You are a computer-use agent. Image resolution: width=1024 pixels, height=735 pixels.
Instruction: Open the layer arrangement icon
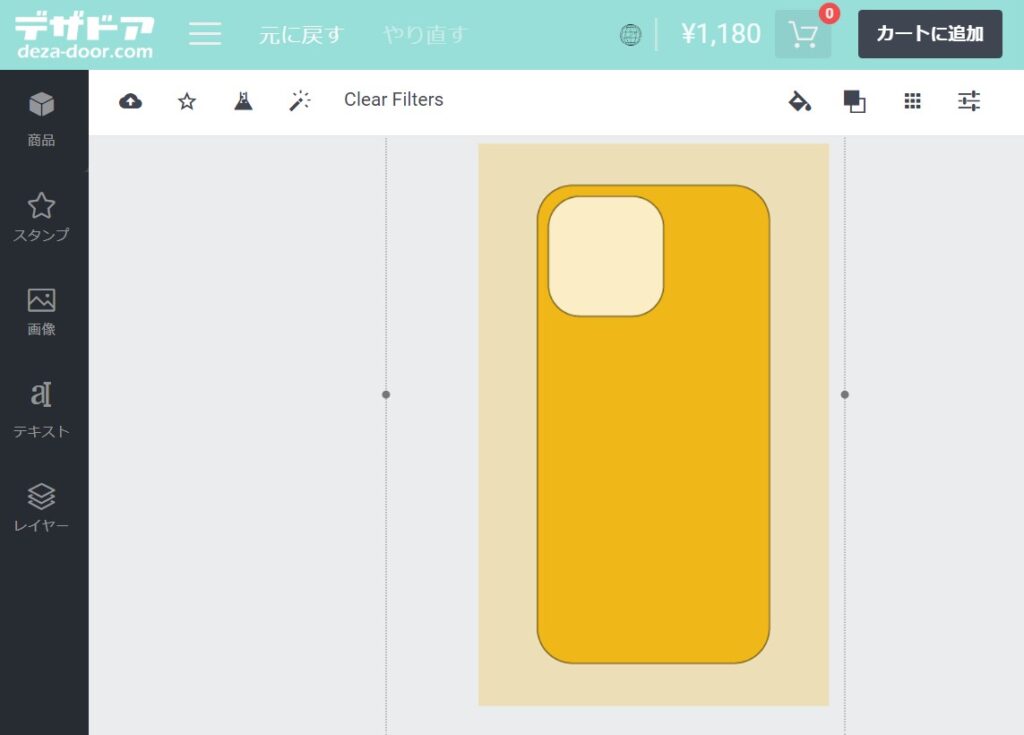[x=856, y=100]
